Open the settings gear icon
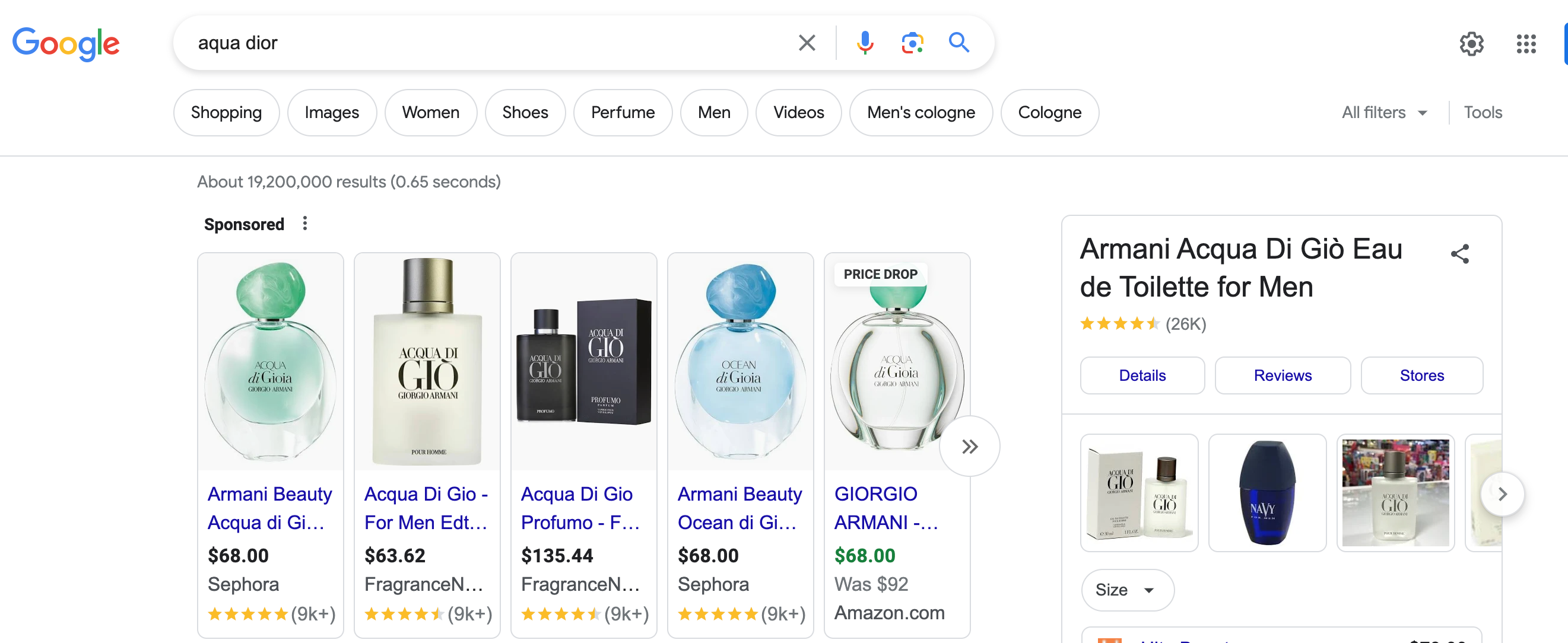Image resolution: width=1568 pixels, height=643 pixels. (1471, 44)
